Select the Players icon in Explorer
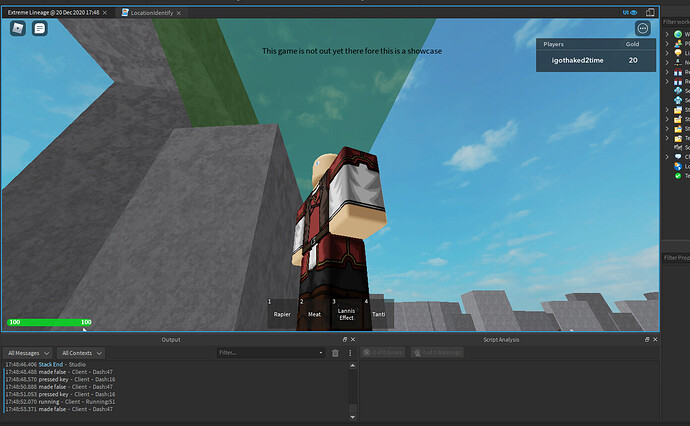This screenshot has width=690, height=426. (678, 44)
